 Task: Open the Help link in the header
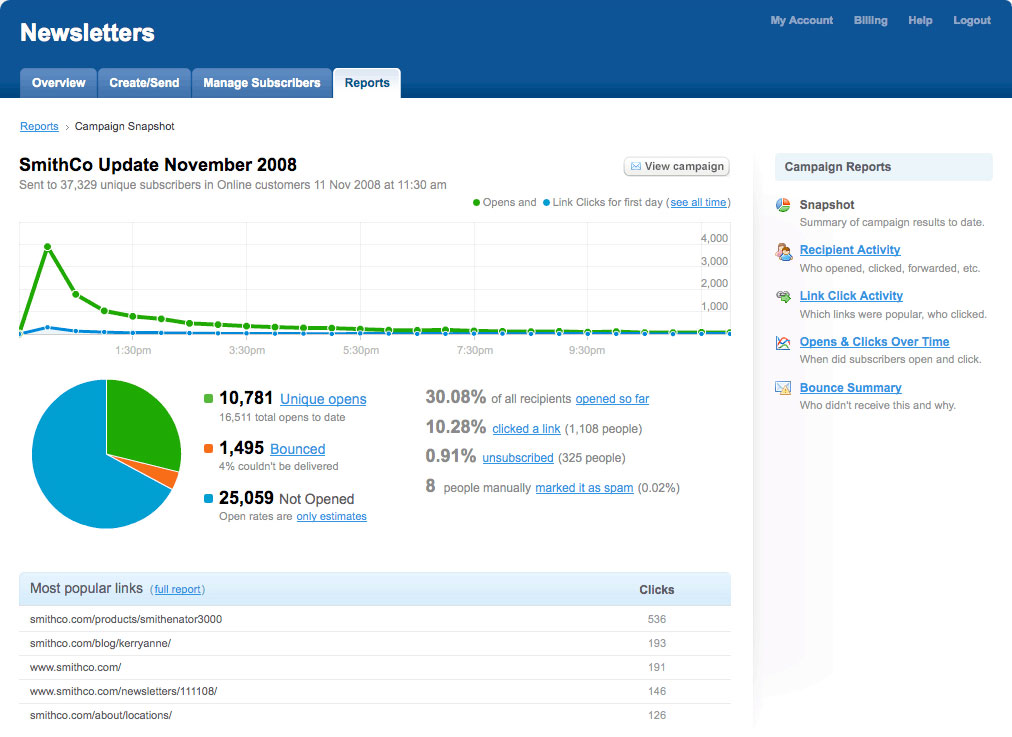(920, 21)
